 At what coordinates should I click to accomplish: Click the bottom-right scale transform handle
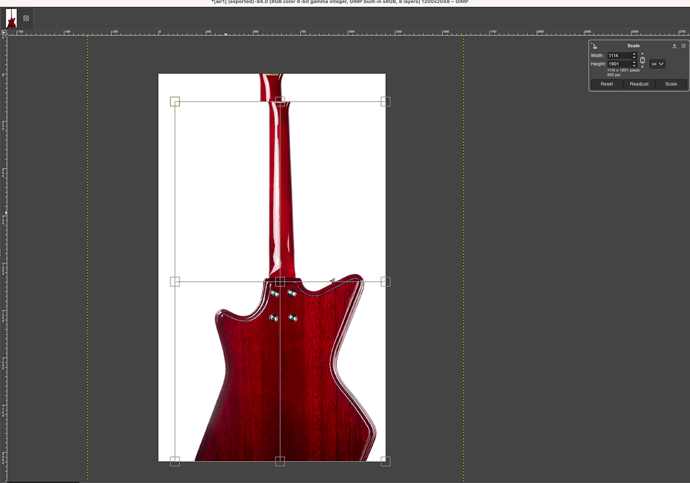[x=385, y=461]
